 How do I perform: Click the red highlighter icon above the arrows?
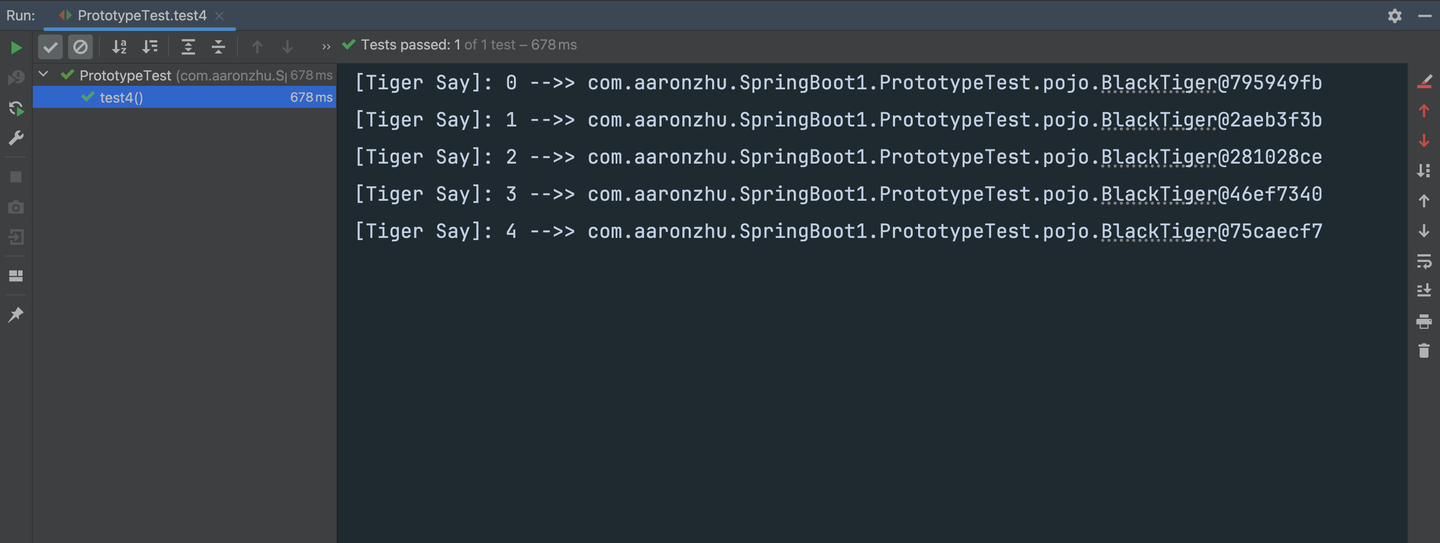pyautogui.click(x=1424, y=82)
